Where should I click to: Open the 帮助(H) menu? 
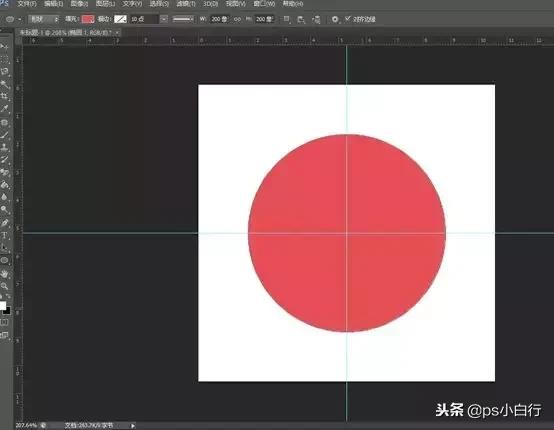293,4
